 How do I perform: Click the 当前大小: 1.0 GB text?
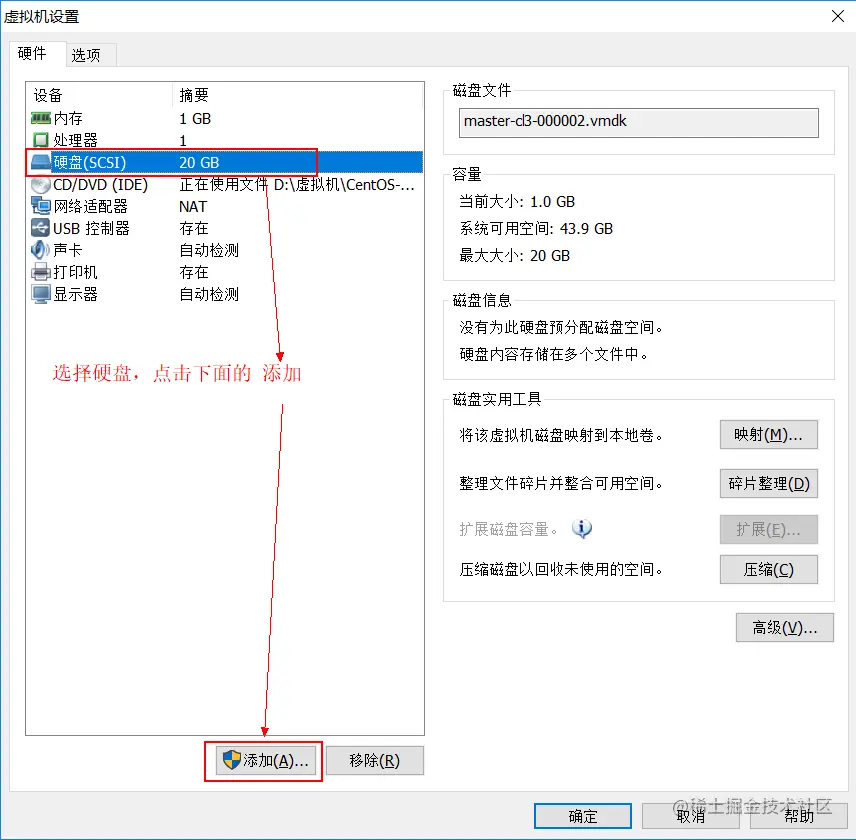[x=517, y=201]
